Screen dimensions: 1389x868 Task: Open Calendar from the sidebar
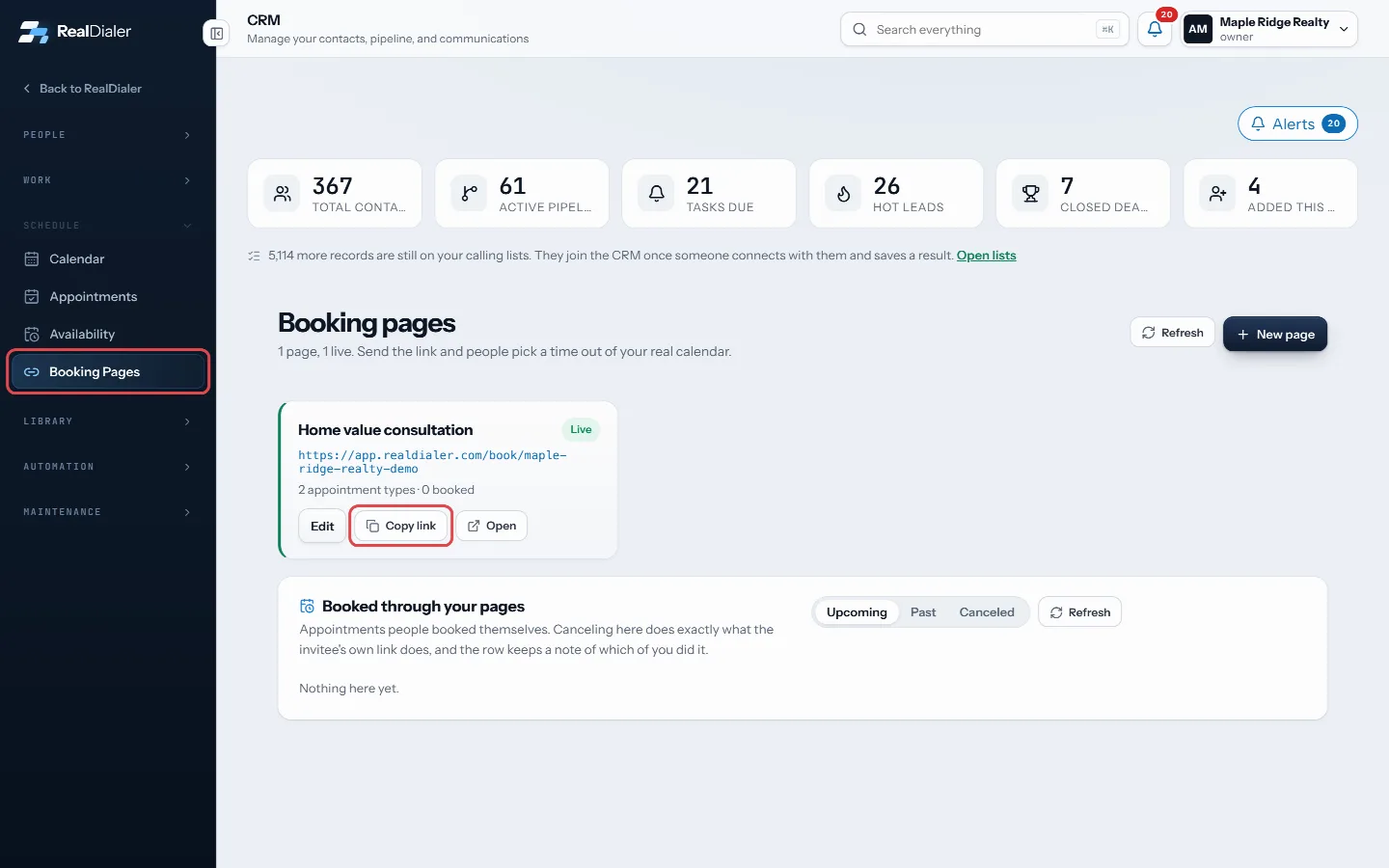tap(108, 258)
